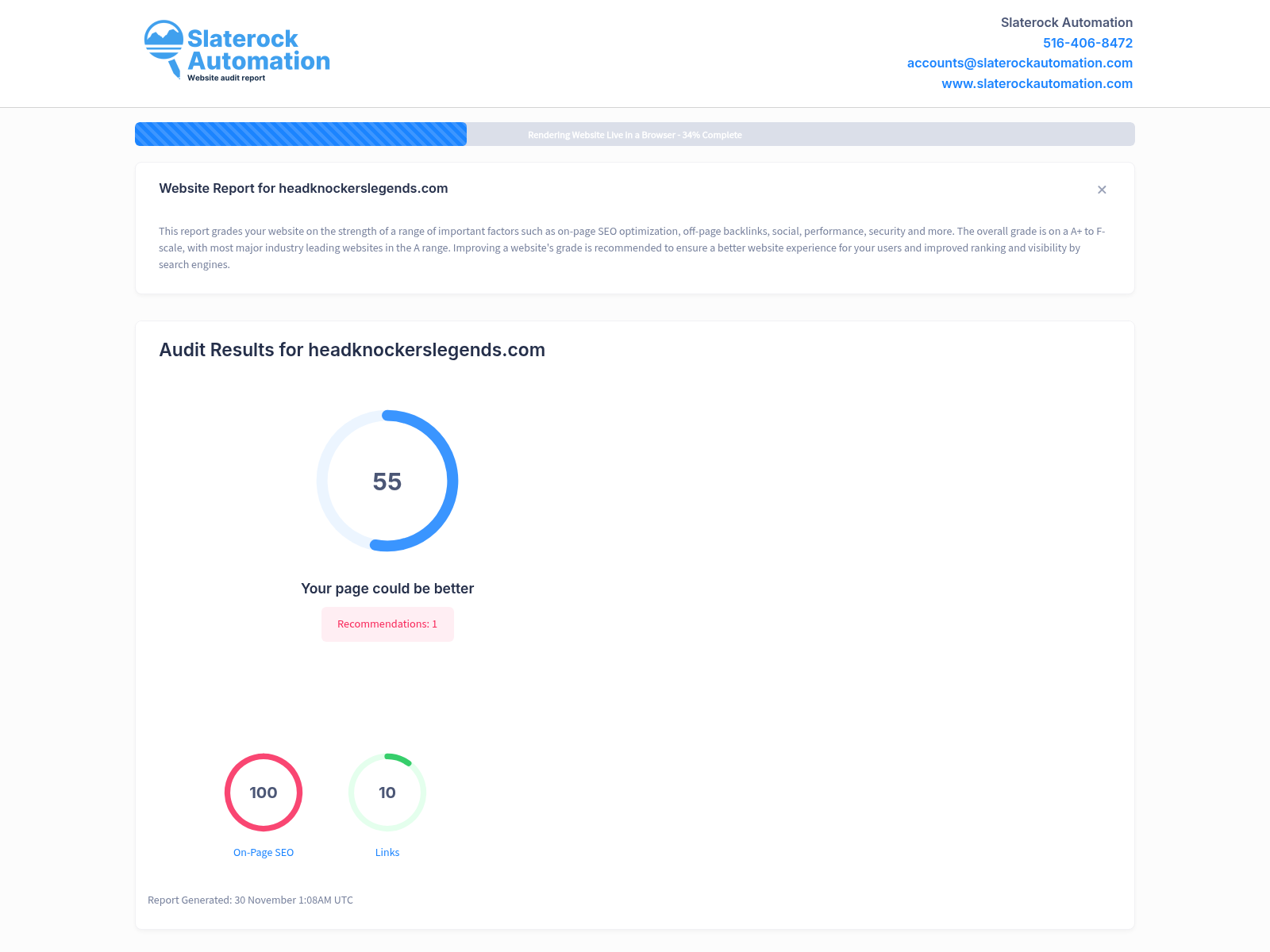Viewport: 1270px width, 952px height.
Task: Click the blue striped progress bar fill
Action: (301, 134)
